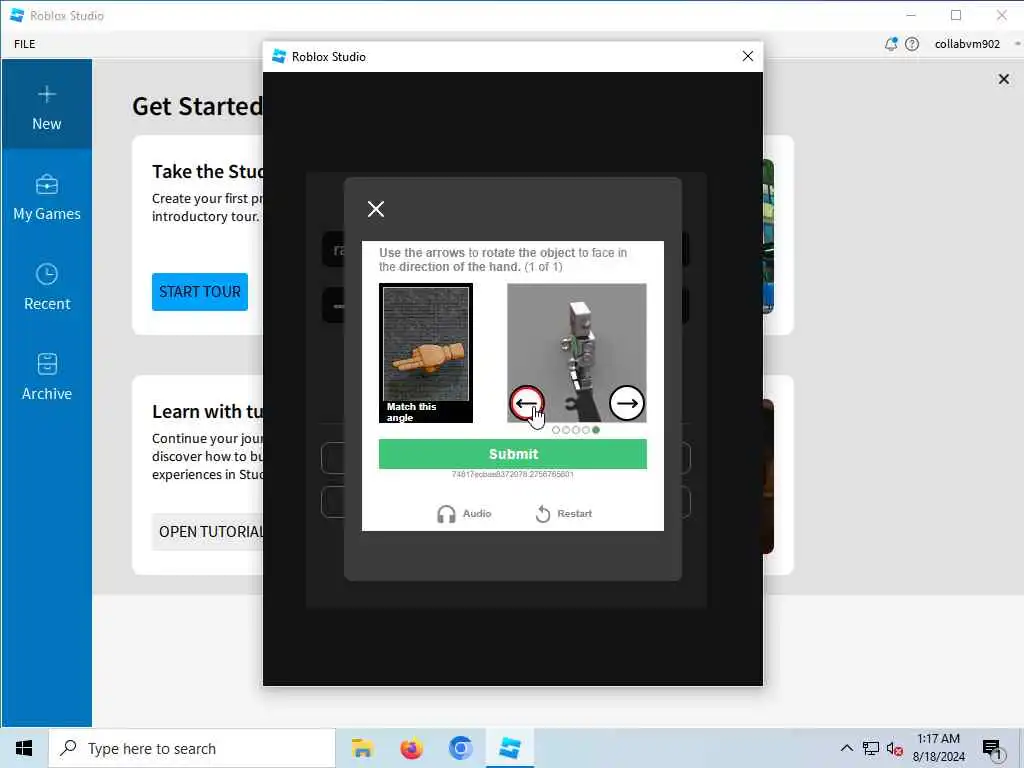Screen dimensions: 1024x768
Task: Click the taskbar search box
Action: coord(191,748)
